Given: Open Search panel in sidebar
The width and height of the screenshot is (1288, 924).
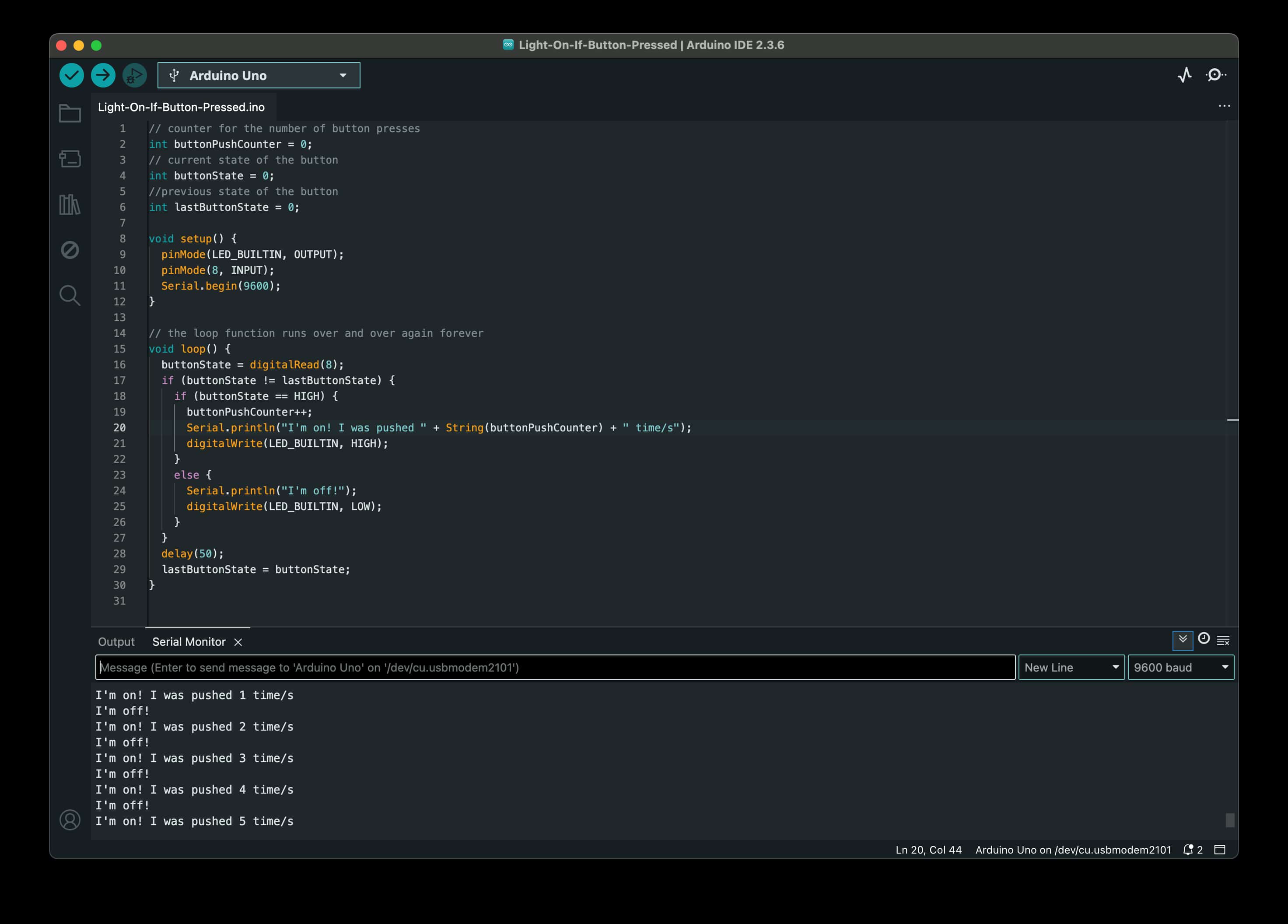Looking at the screenshot, I should click(70, 295).
